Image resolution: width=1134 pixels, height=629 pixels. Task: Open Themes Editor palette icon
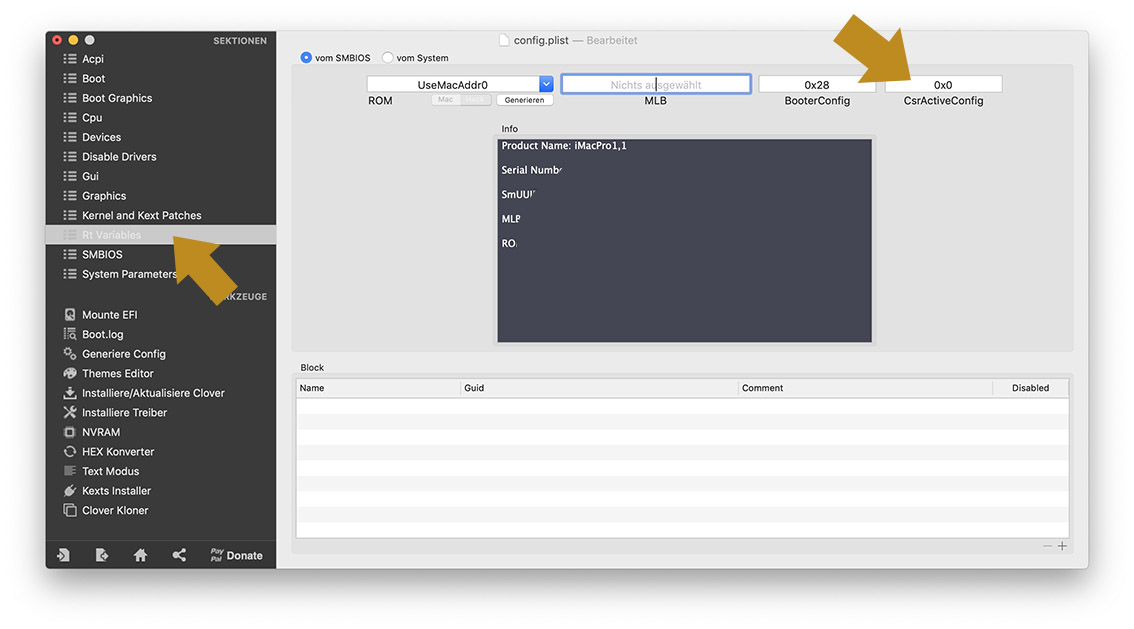70,373
